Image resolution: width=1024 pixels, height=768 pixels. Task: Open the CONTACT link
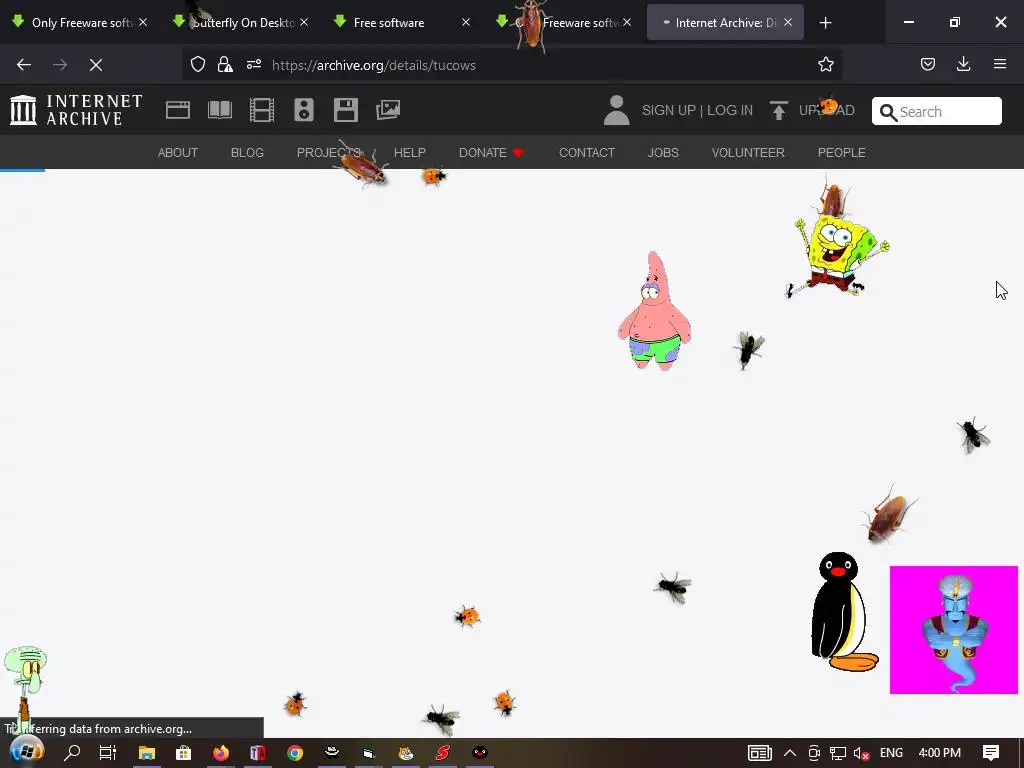click(x=587, y=153)
